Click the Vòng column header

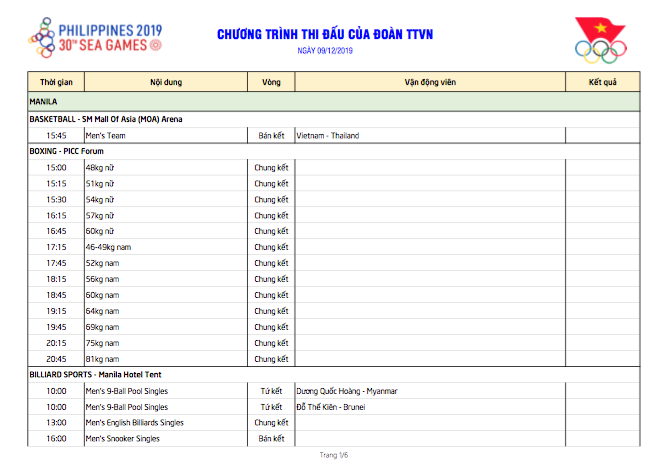[x=271, y=82]
